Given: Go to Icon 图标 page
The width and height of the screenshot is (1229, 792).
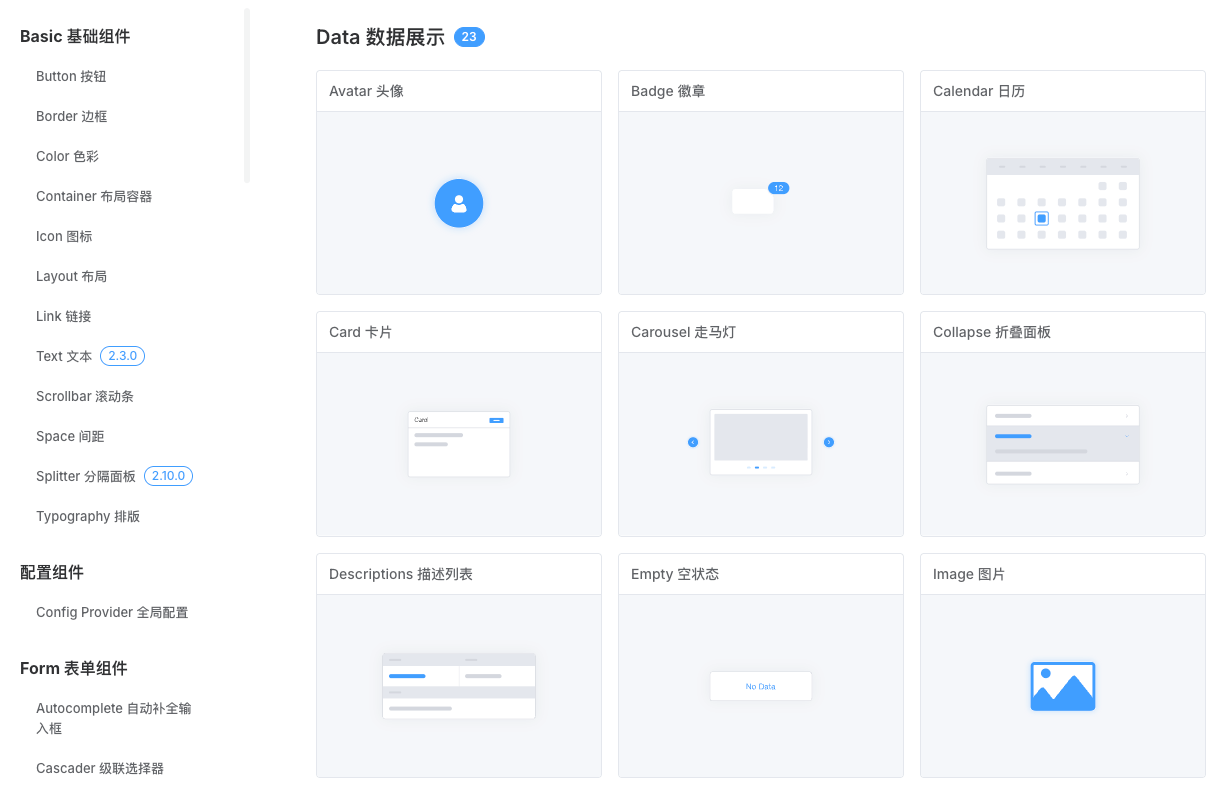Looking at the screenshot, I should [64, 236].
